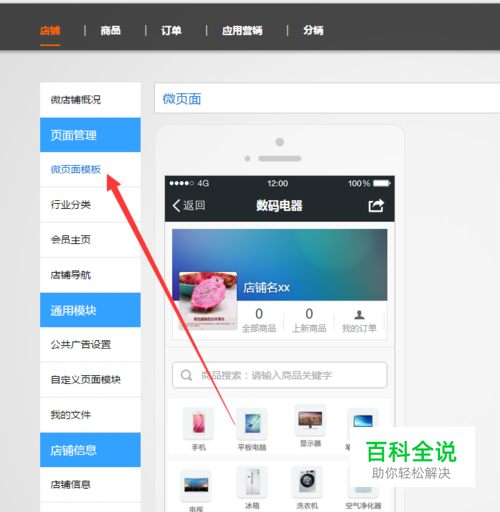Focus the 商品搜索 input field
This screenshot has width=500, height=512.
[x=280, y=375]
